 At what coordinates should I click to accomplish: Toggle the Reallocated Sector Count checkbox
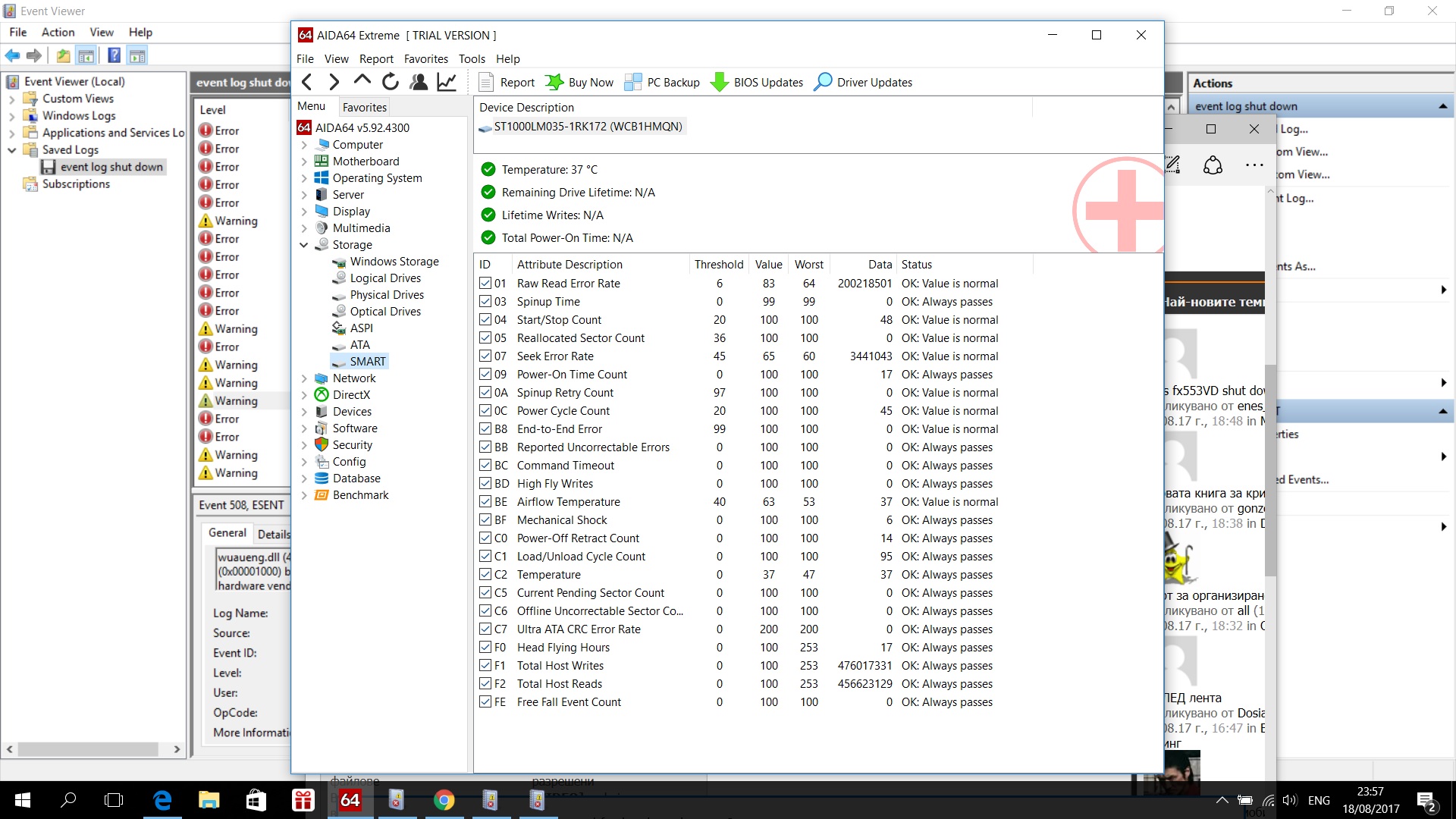485,337
